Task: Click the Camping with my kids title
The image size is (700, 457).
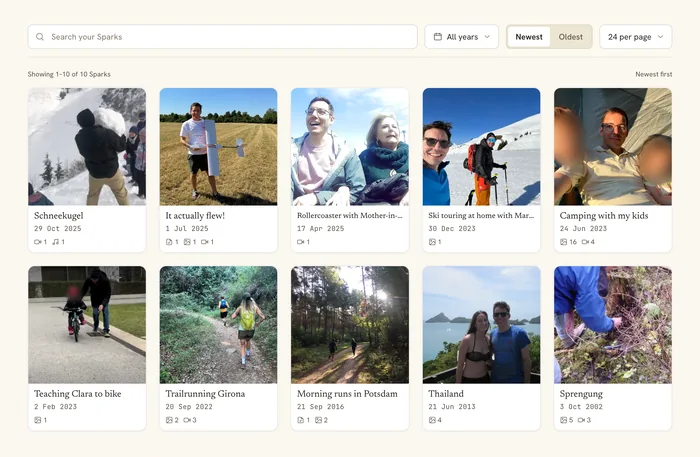Action: point(604,216)
